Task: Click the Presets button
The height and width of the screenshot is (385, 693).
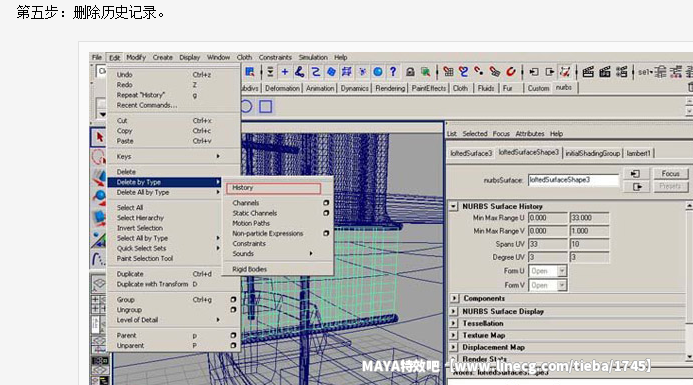Action: (x=670, y=187)
